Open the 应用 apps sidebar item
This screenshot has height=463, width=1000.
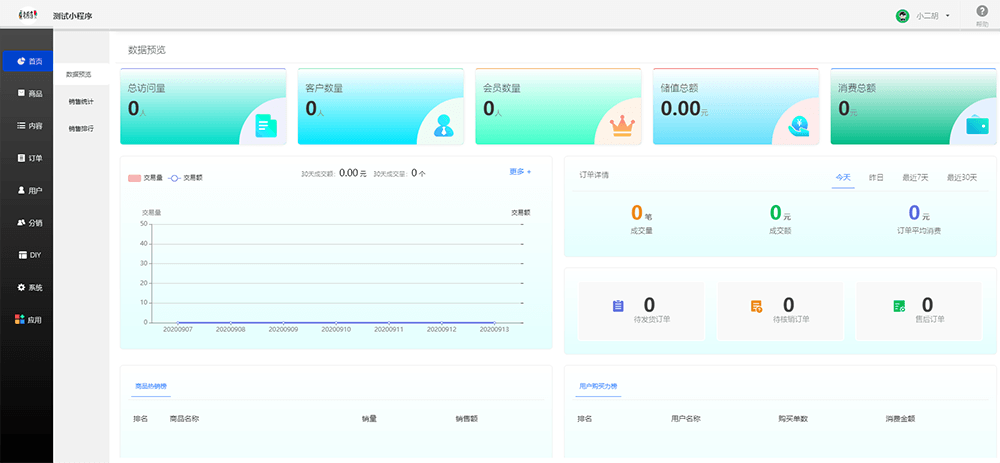pos(29,320)
